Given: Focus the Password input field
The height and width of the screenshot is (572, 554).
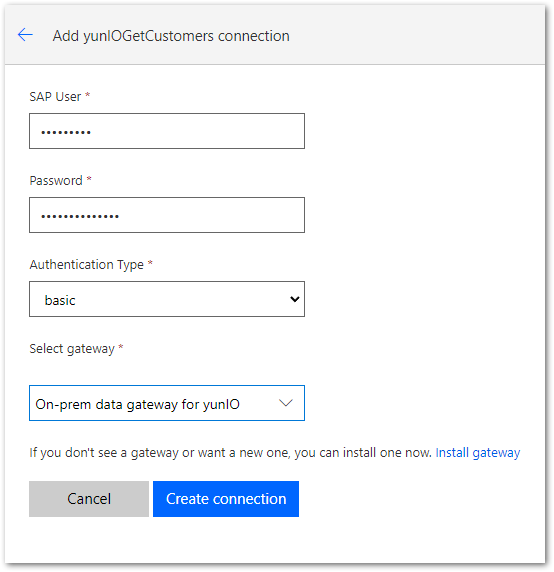Looking at the screenshot, I should coord(167,215).
